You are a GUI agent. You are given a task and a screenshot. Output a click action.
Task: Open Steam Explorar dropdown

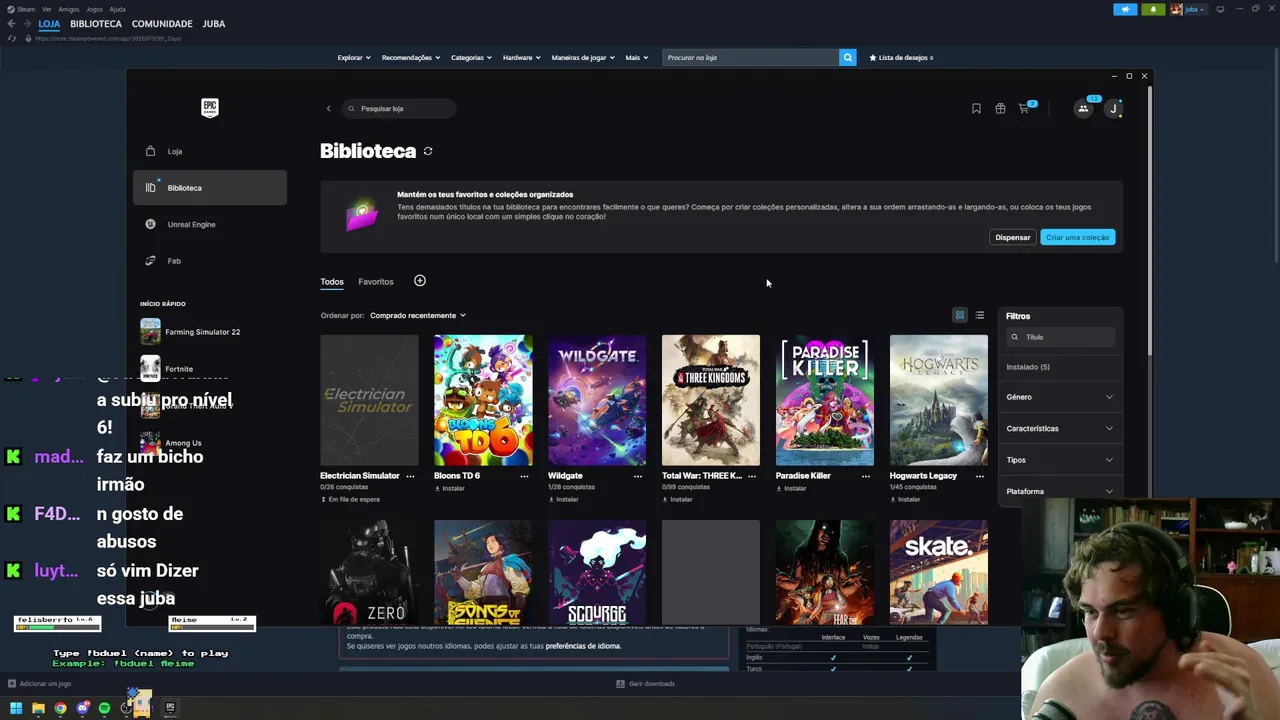point(354,58)
